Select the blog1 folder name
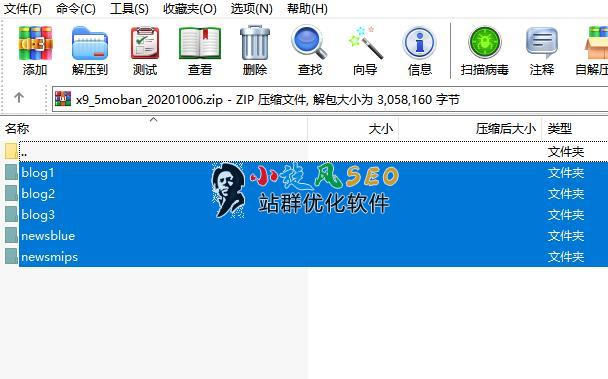This screenshot has width=608, height=379. [x=38, y=173]
